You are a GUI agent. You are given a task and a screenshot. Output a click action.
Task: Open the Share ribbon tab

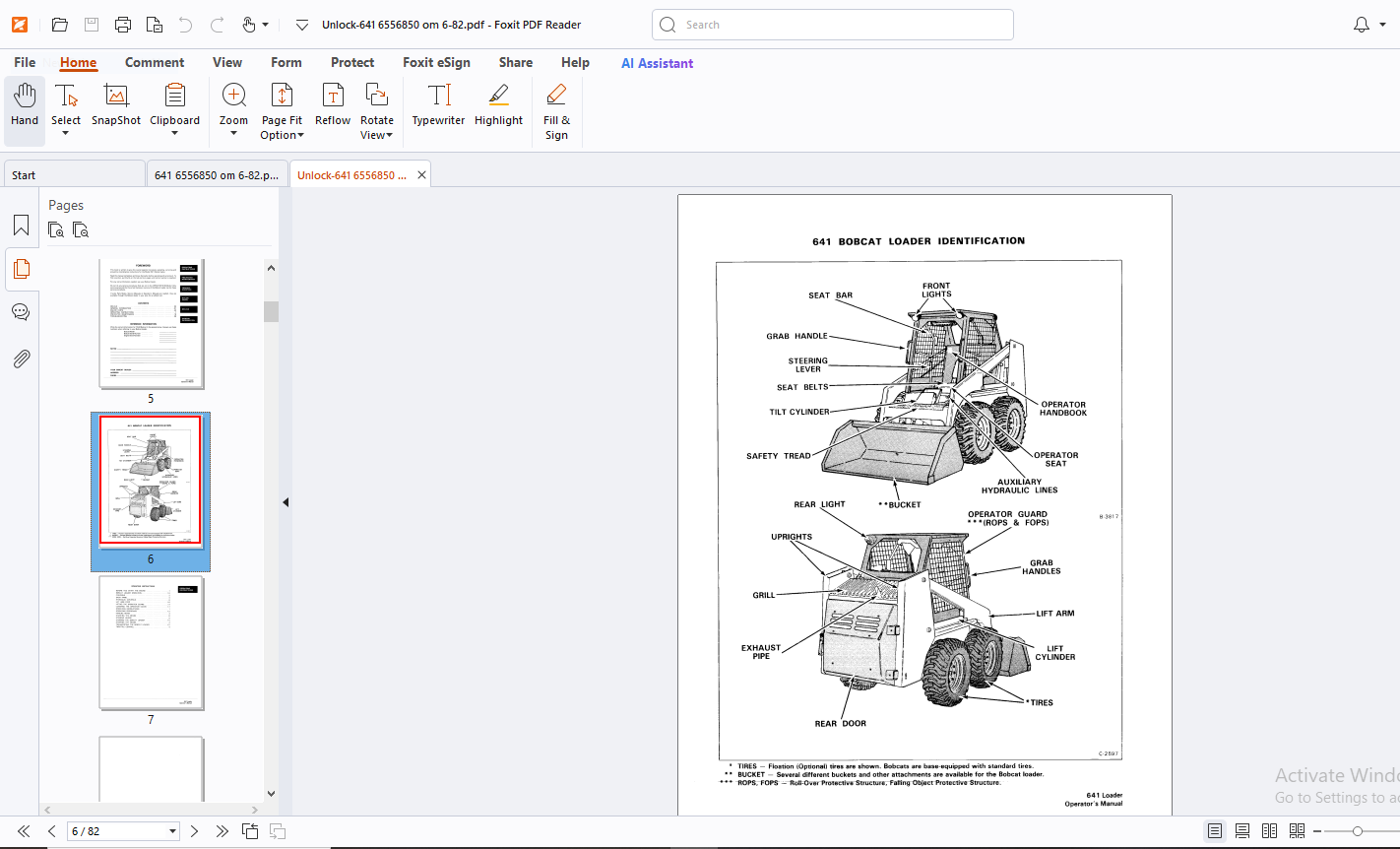(516, 62)
